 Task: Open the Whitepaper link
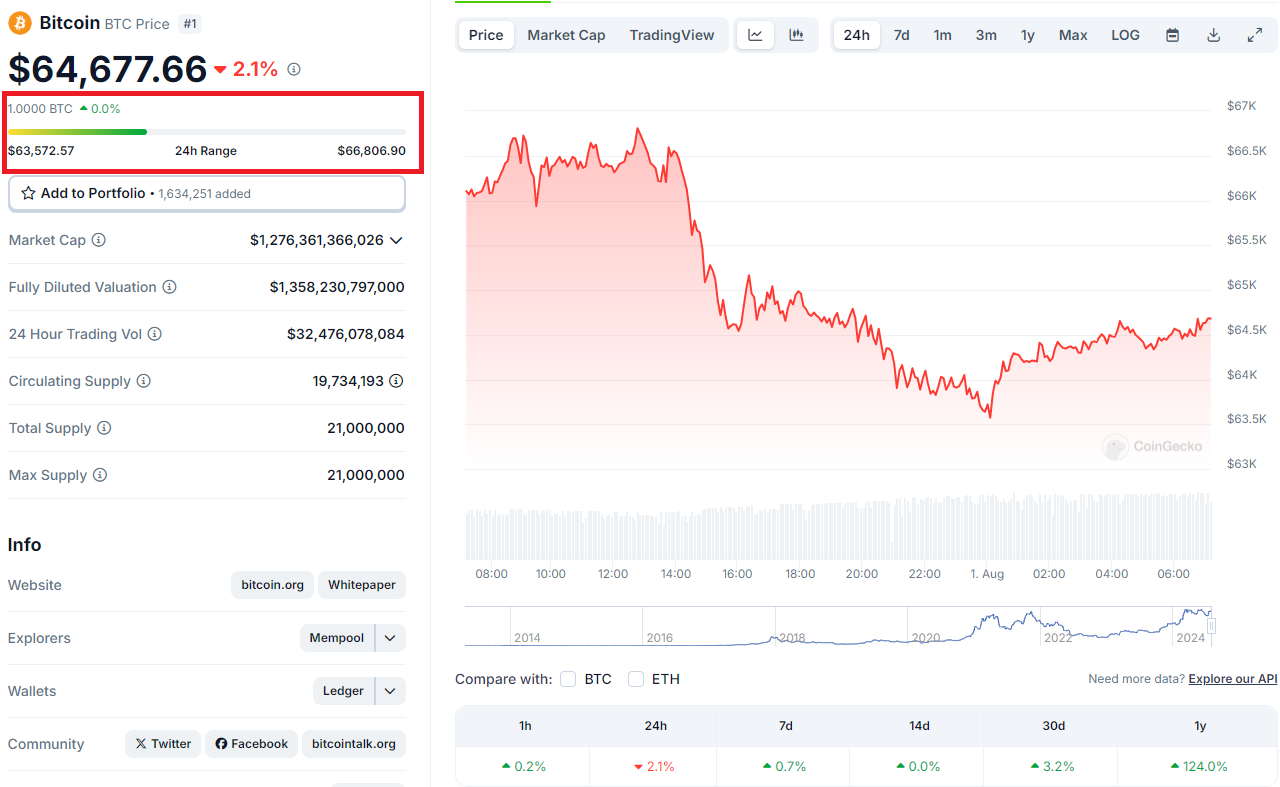362,585
